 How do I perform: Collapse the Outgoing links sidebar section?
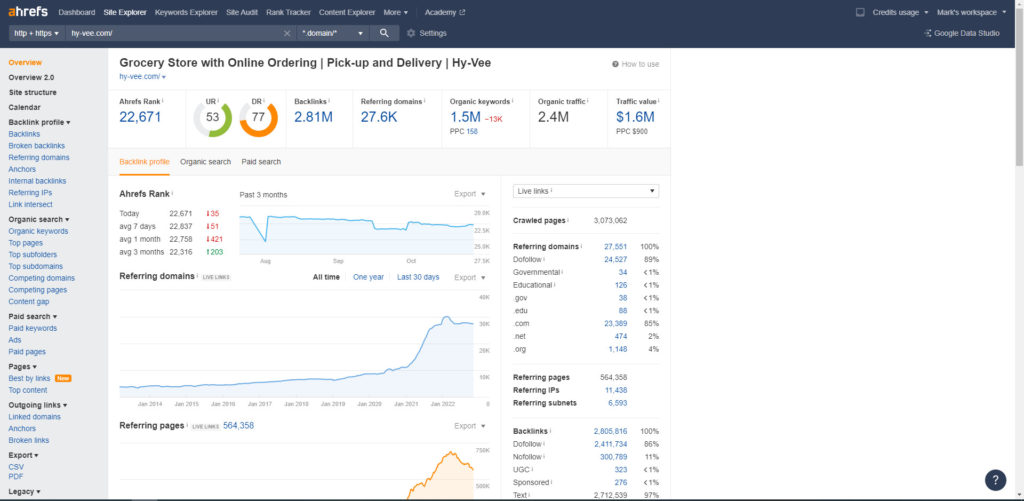pyautogui.click(x=38, y=405)
